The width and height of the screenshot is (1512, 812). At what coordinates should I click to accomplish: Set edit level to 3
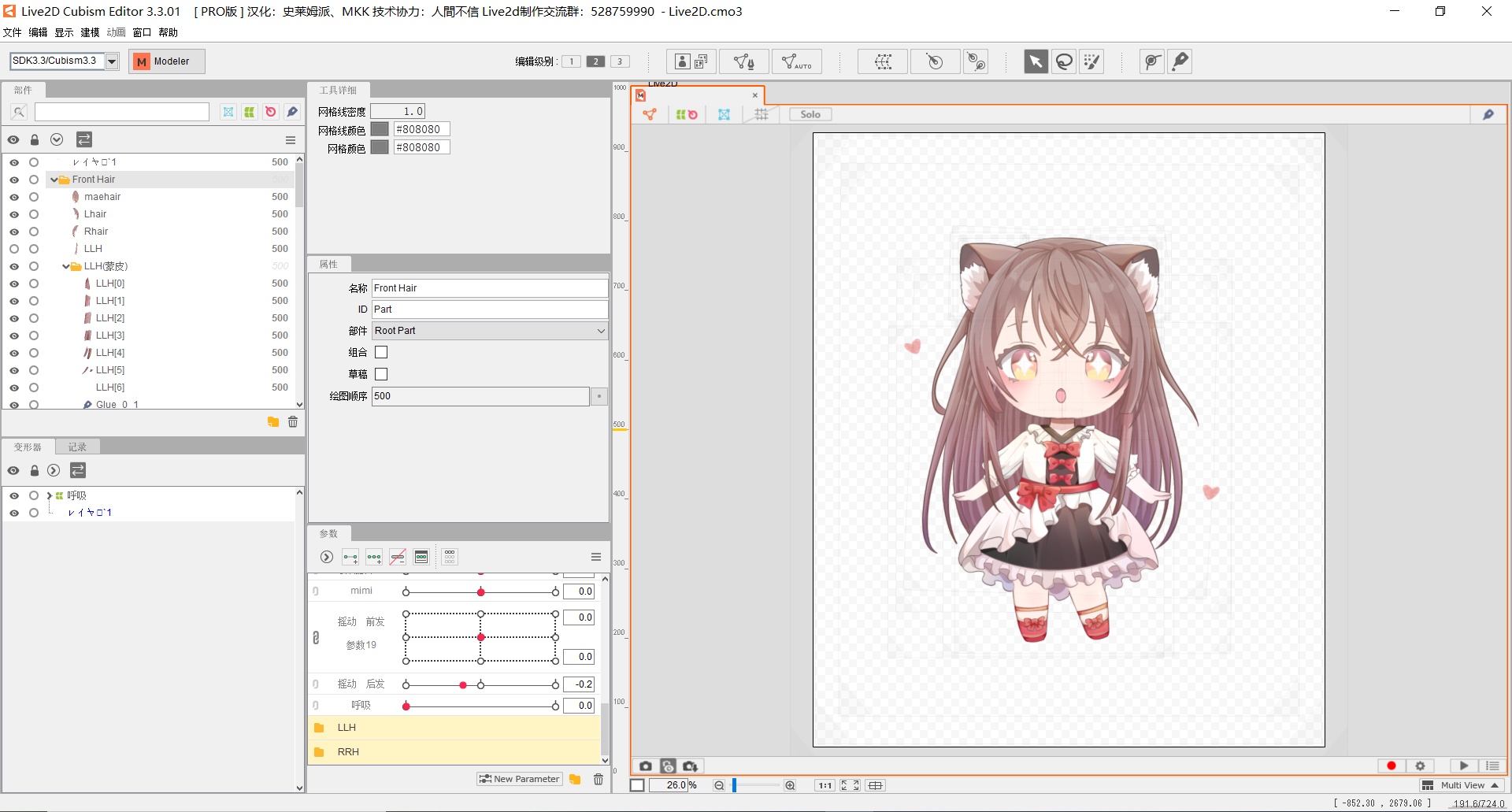pyautogui.click(x=620, y=61)
